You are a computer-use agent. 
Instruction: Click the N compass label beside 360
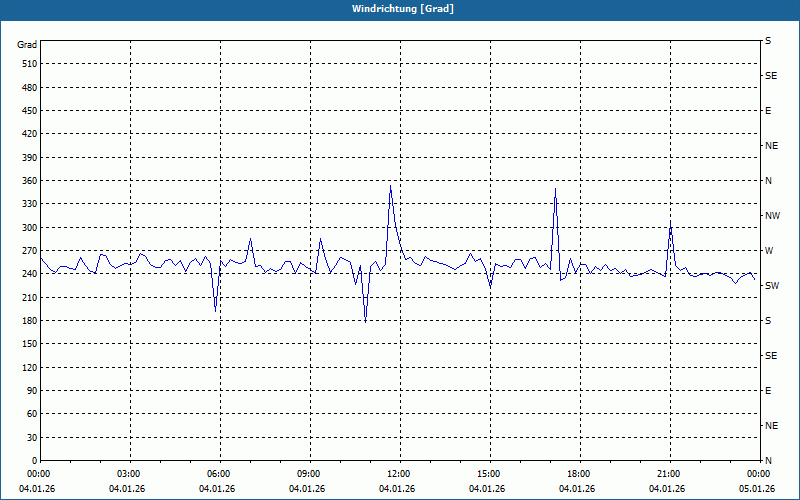pos(768,181)
